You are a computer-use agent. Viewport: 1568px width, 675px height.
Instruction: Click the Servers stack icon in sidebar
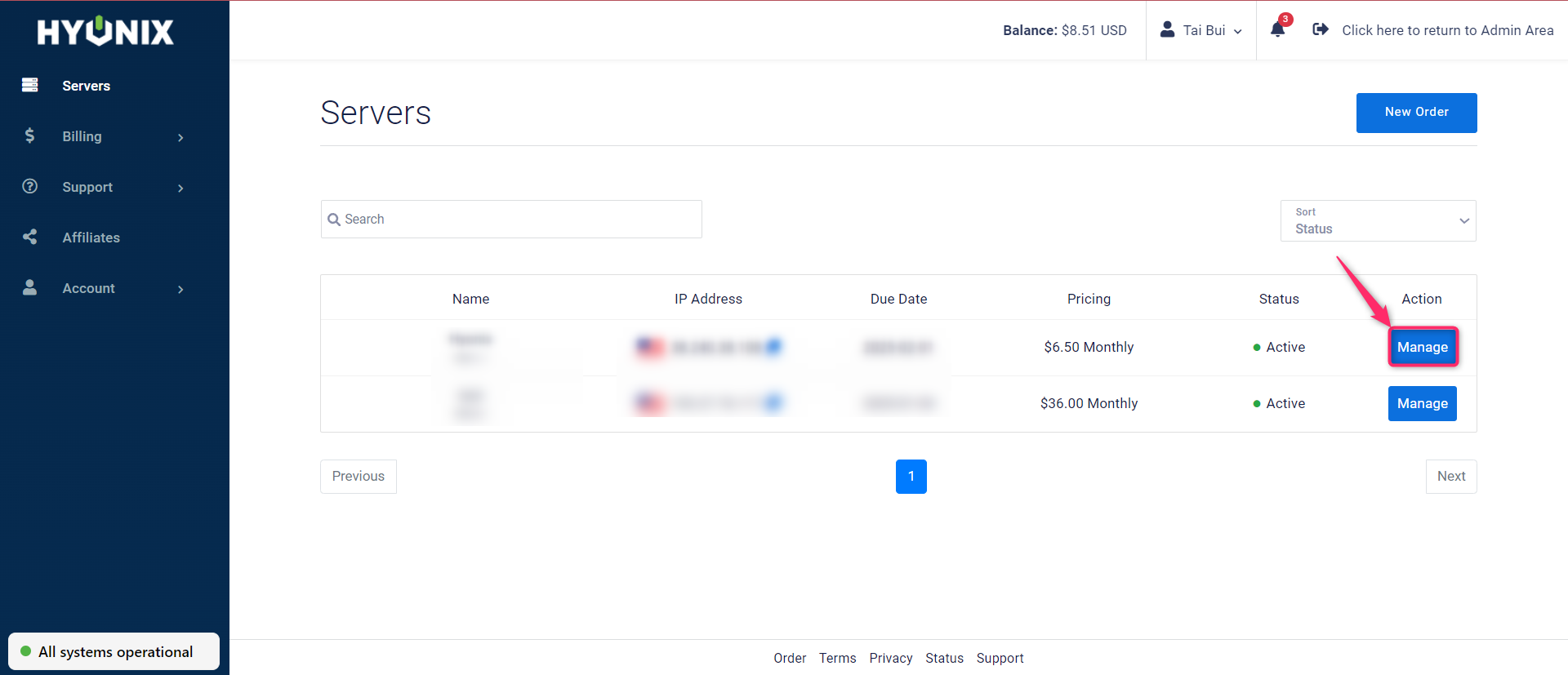30,85
